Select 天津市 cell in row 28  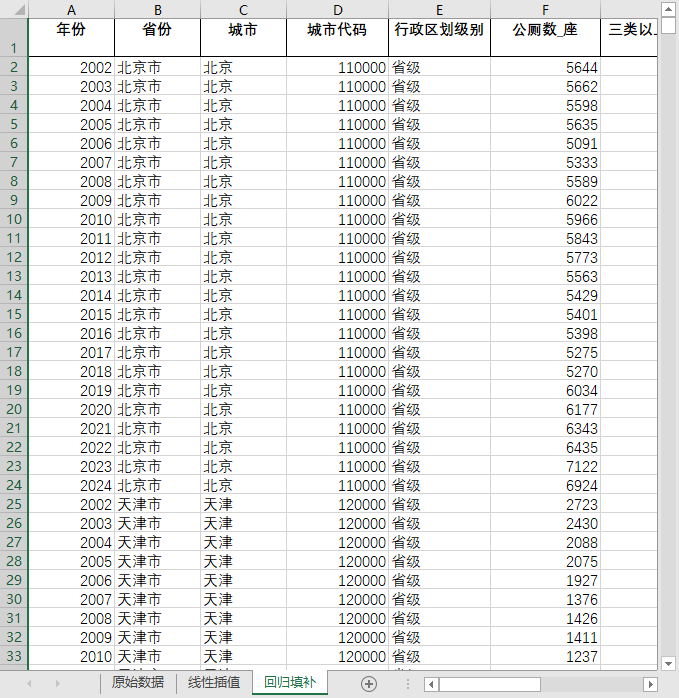tap(158, 561)
